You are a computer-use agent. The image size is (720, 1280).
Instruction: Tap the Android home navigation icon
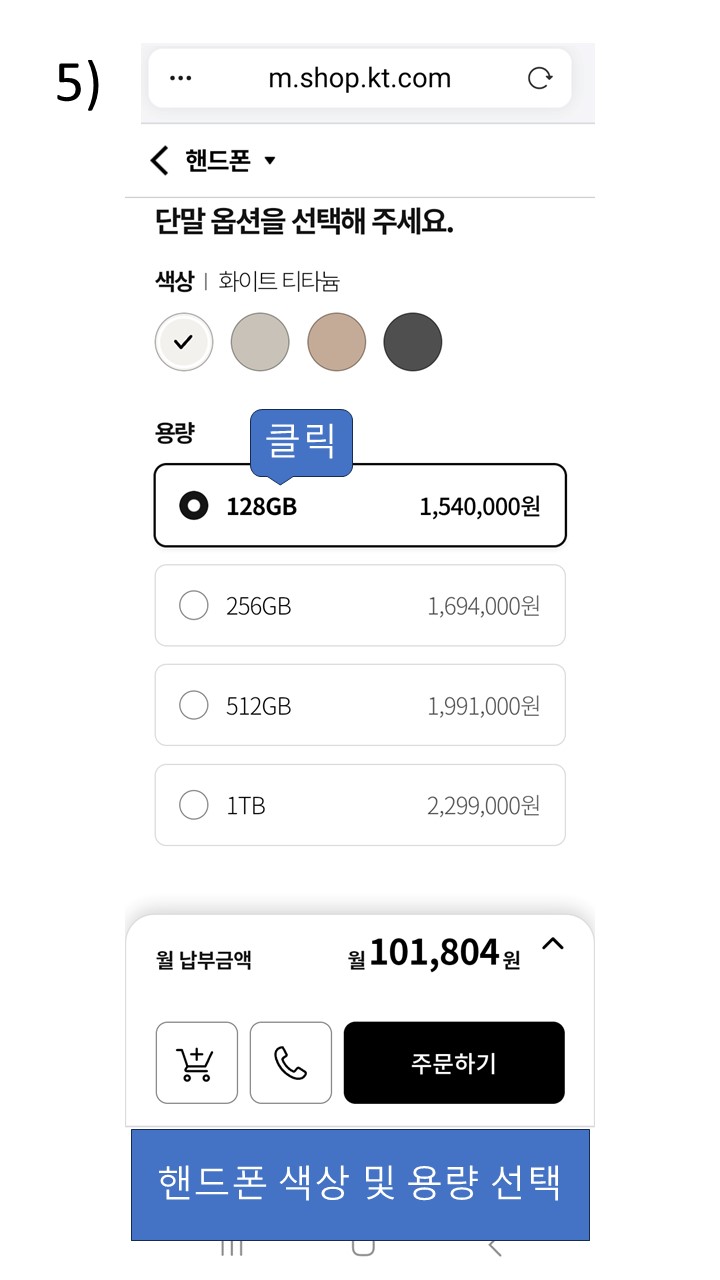[363, 1247]
